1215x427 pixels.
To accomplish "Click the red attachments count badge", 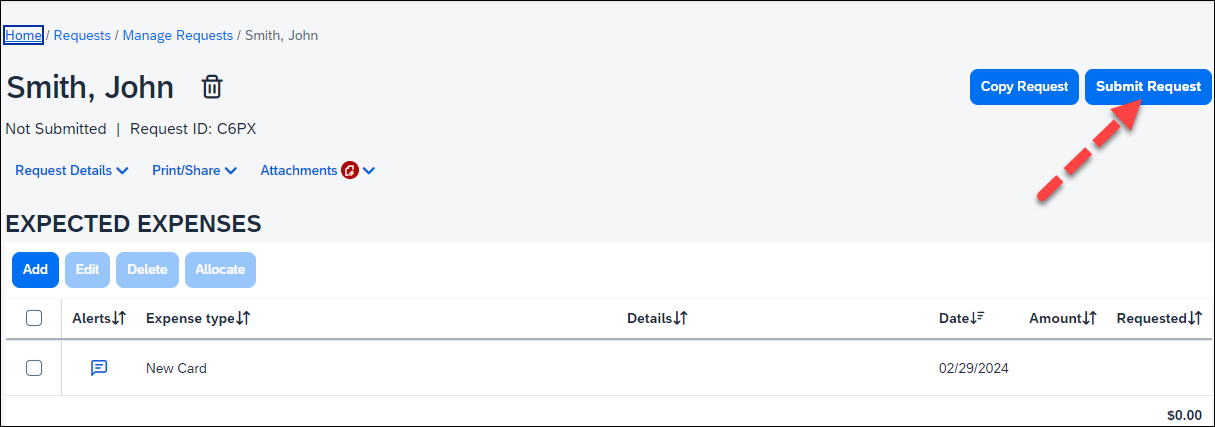I will [x=350, y=171].
